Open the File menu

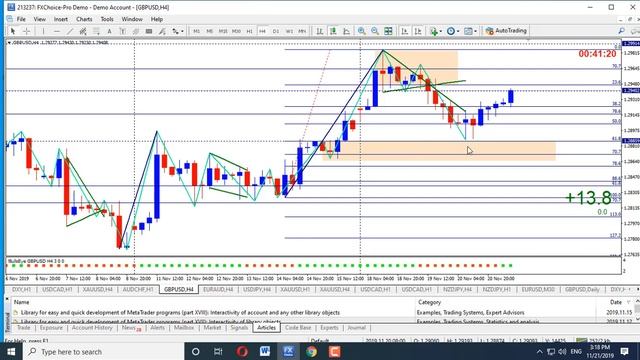pos(21,19)
